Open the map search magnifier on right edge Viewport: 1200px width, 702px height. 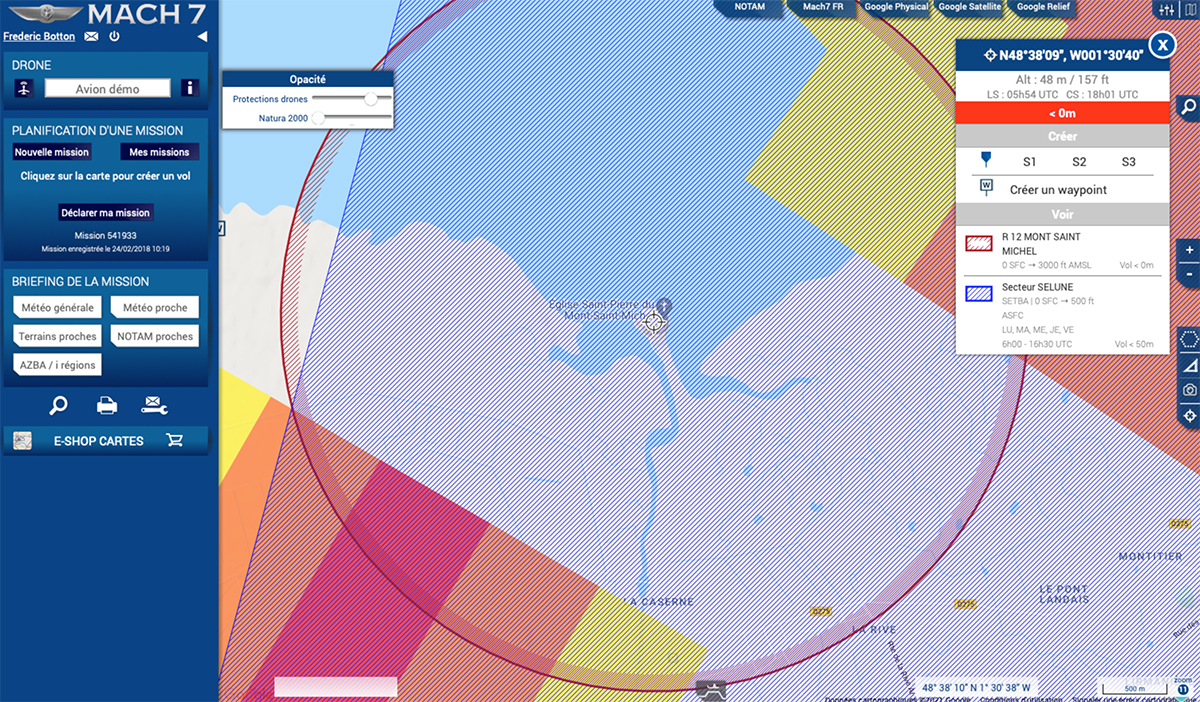[1189, 108]
